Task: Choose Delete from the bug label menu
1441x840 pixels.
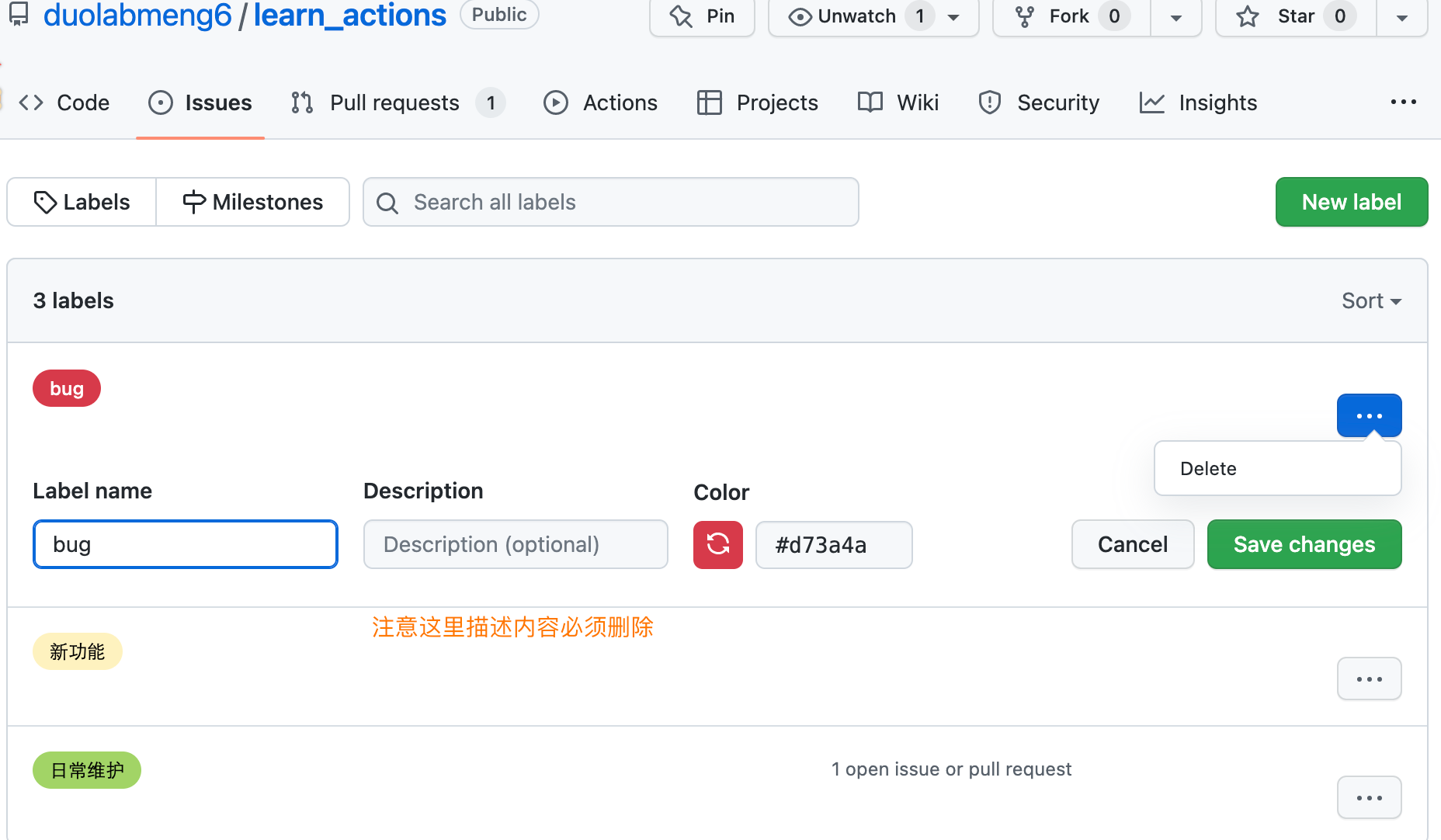Action: (1278, 468)
